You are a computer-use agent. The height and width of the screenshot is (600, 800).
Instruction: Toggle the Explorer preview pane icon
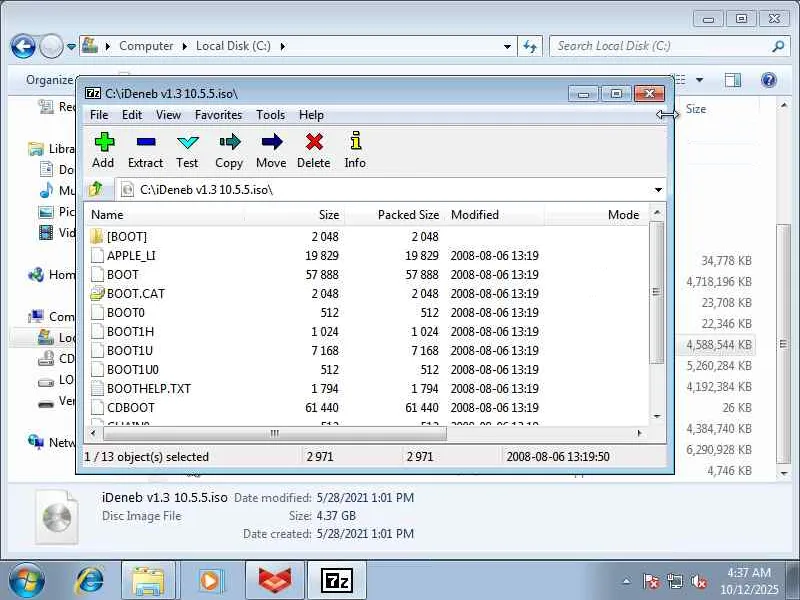point(733,80)
